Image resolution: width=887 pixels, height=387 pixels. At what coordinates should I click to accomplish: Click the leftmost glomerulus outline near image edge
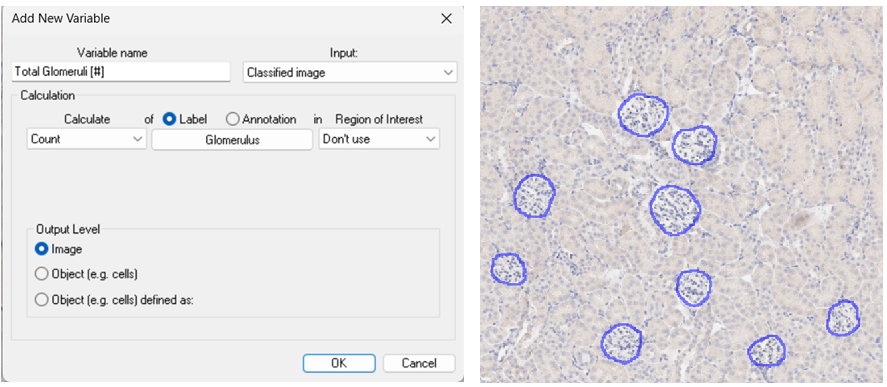[509, 269]
